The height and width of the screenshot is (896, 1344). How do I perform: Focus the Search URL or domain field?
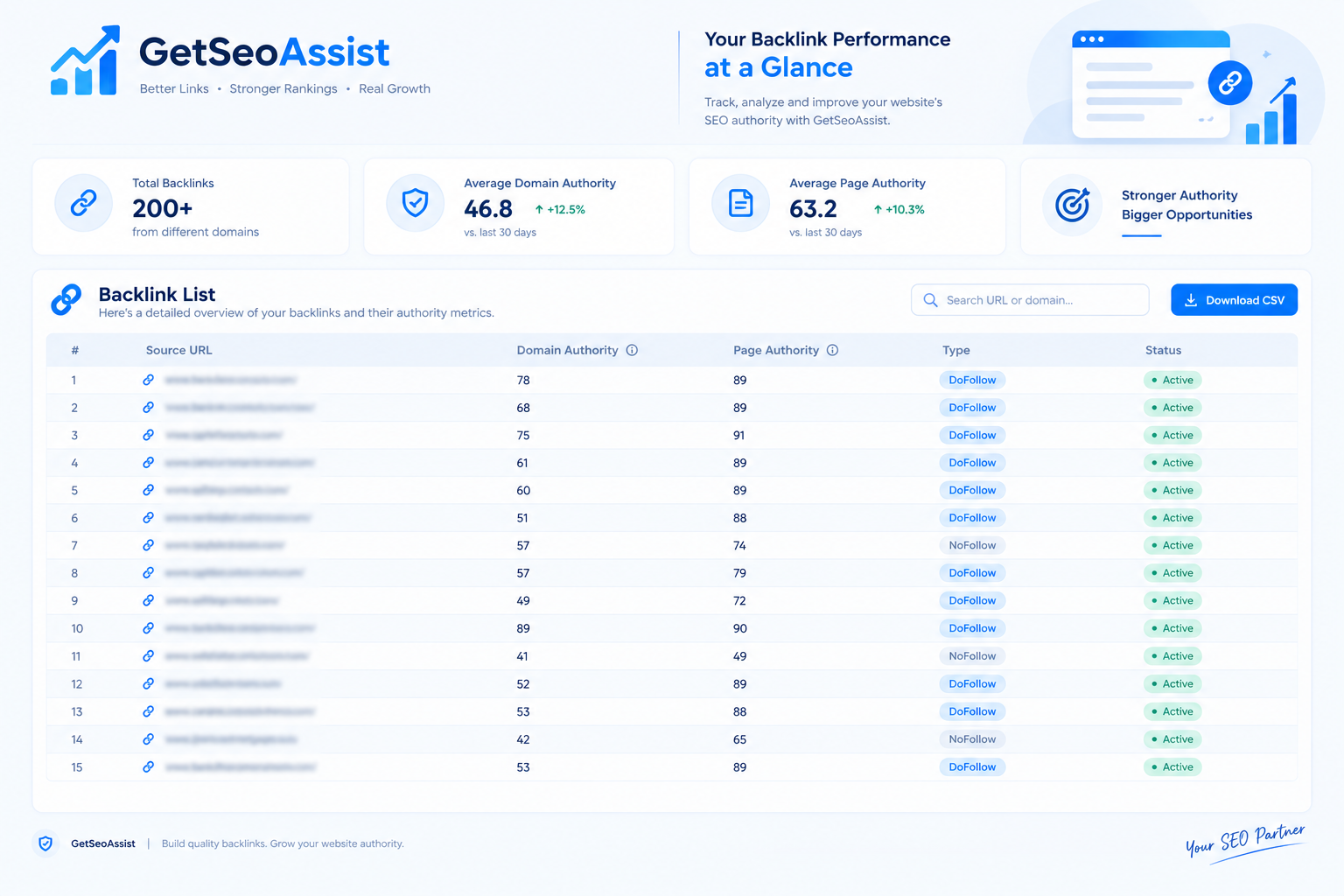1030,300
